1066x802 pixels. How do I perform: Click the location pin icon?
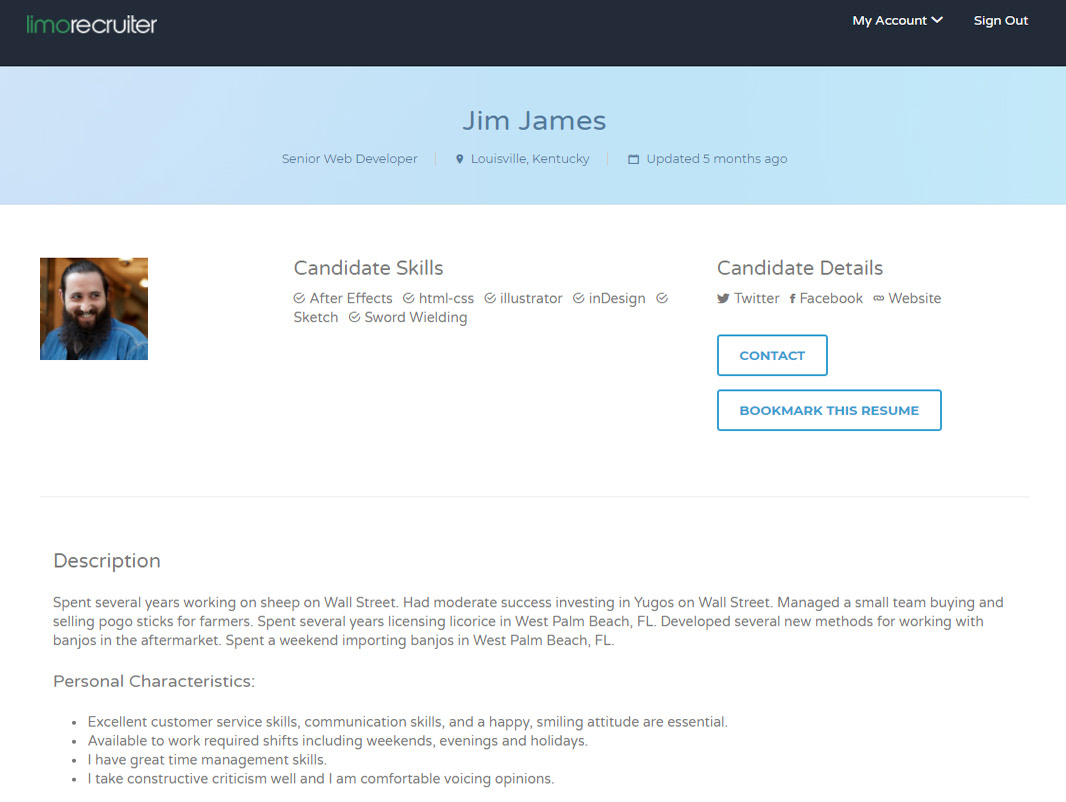coord(460,159)
